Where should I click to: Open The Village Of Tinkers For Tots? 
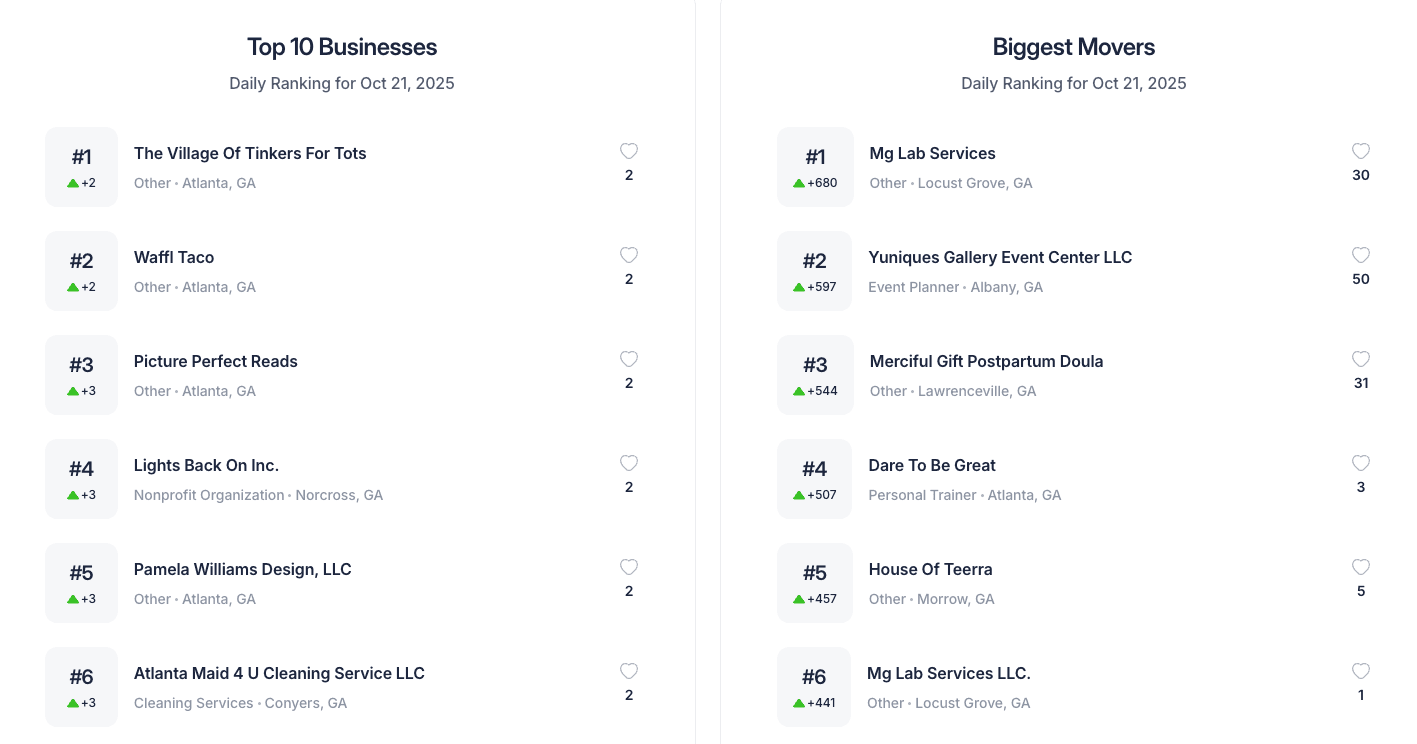click(250, 154)
